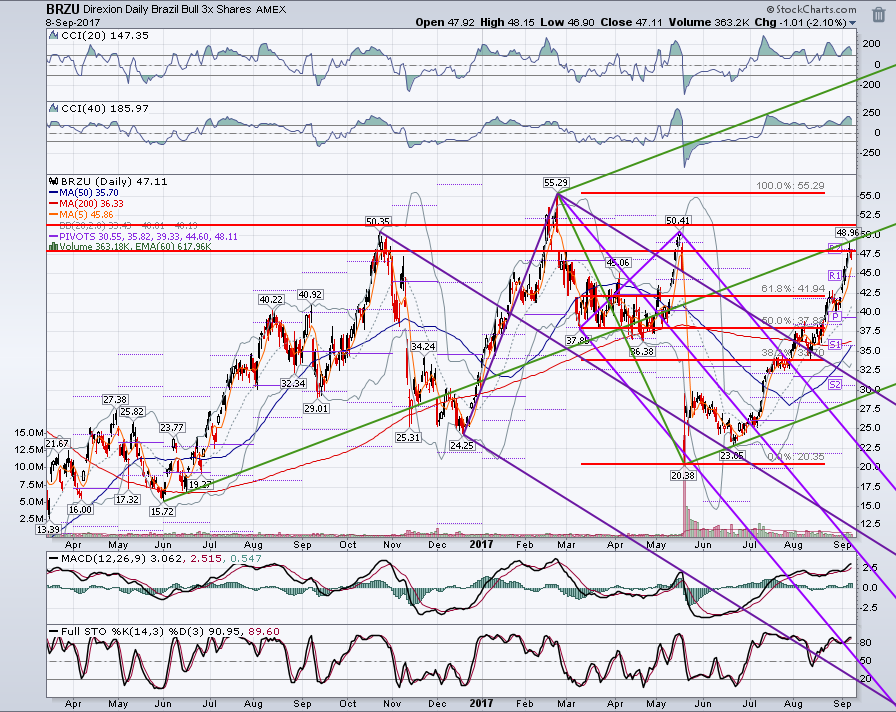Click the area-chart icon beside CCI(20)

tap(54, 35)
